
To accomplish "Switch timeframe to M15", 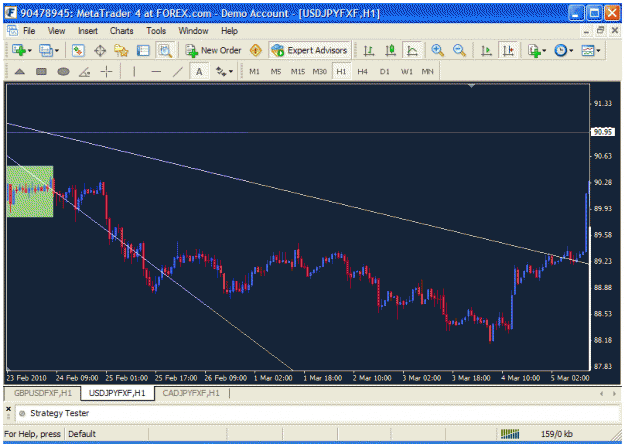I will click(298, 72).
